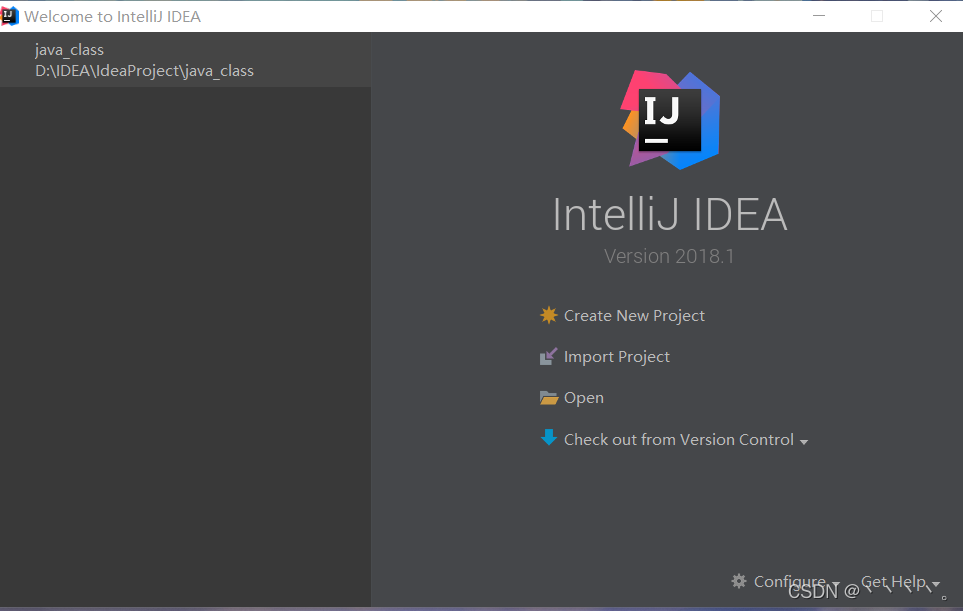Click the Configure gear icon
The width and height of the screenshot is (963, 611).
coord(739,581)
